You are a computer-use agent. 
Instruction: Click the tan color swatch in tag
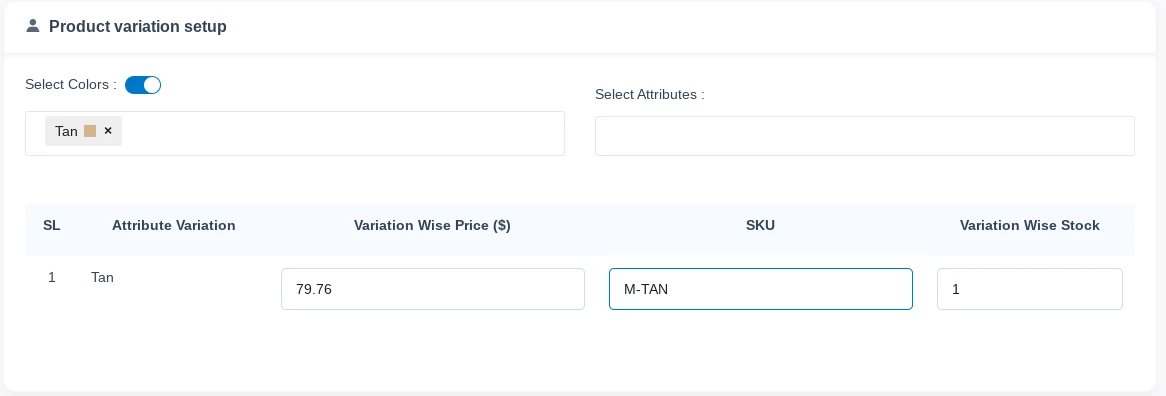[90, 131]
